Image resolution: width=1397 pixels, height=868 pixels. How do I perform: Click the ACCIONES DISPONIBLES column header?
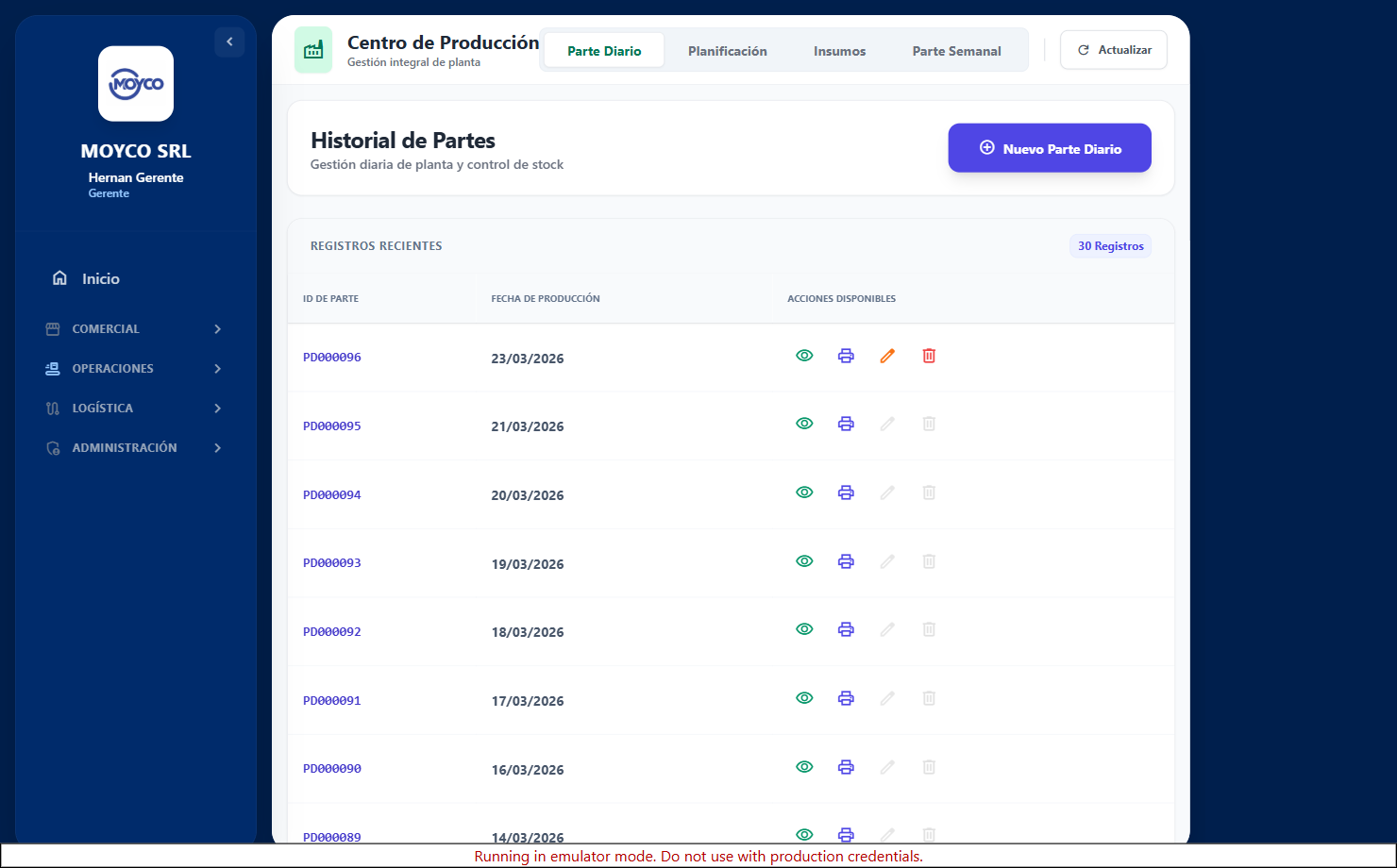click(x=842, y=299)
